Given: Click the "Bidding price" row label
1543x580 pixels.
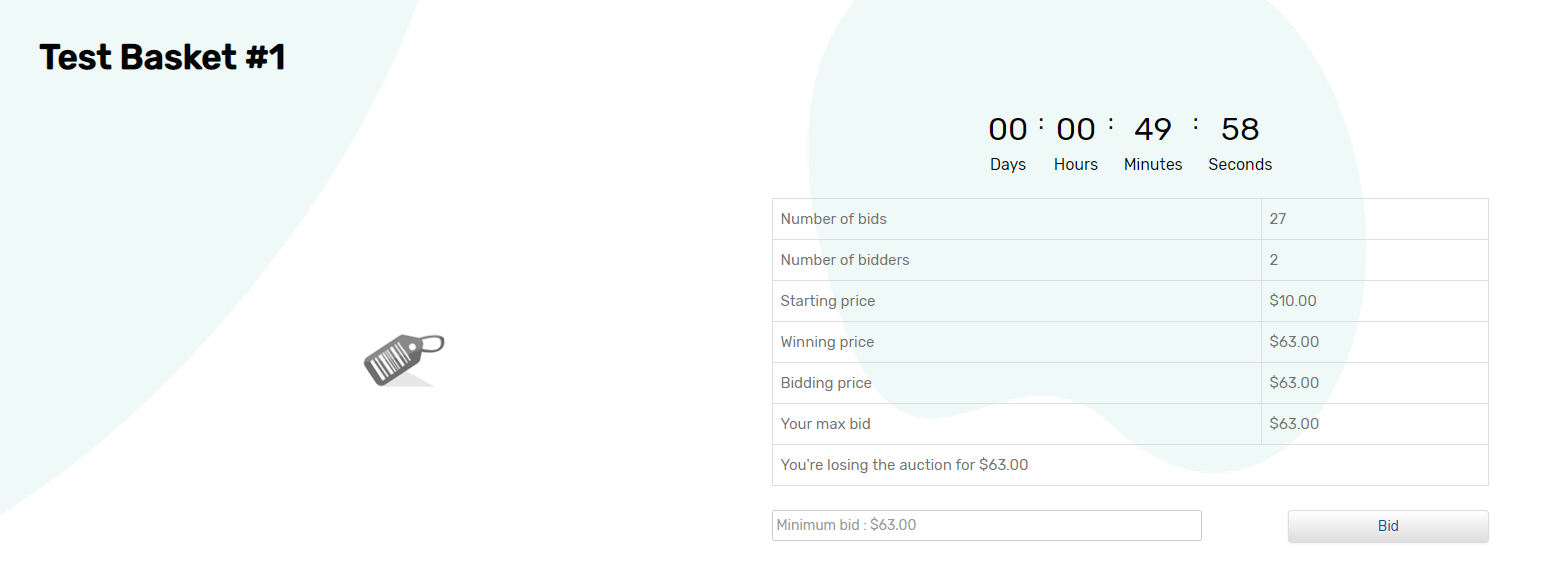Looking at the screenshot, I should [x=826, y=383].
